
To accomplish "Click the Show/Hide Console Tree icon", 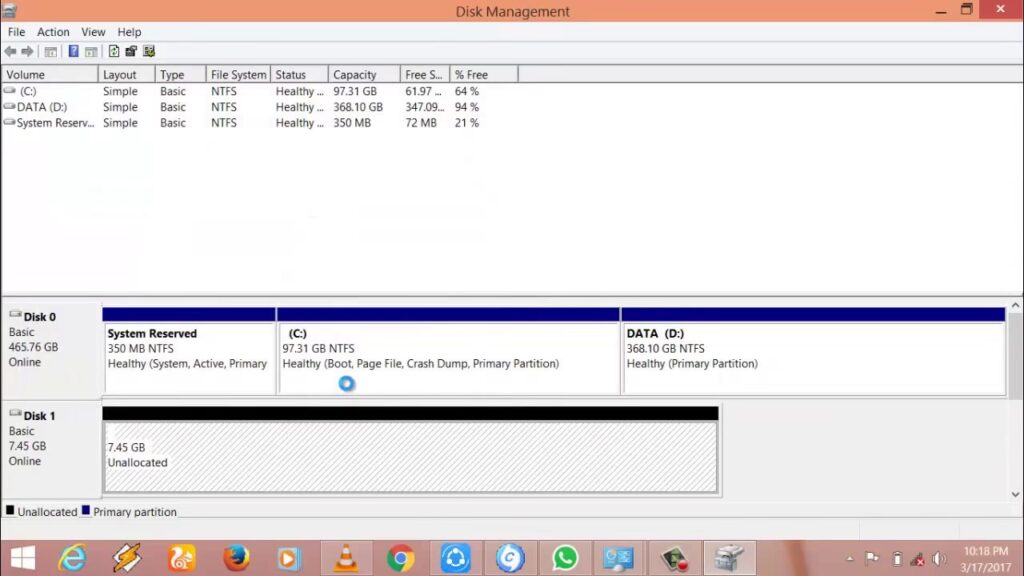I will [50, 52].
